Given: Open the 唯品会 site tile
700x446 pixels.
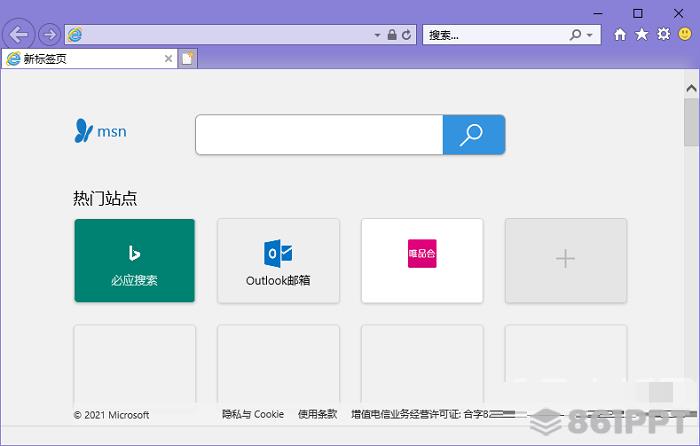Looking at the screenshot, I should click(x=422, y=261).
